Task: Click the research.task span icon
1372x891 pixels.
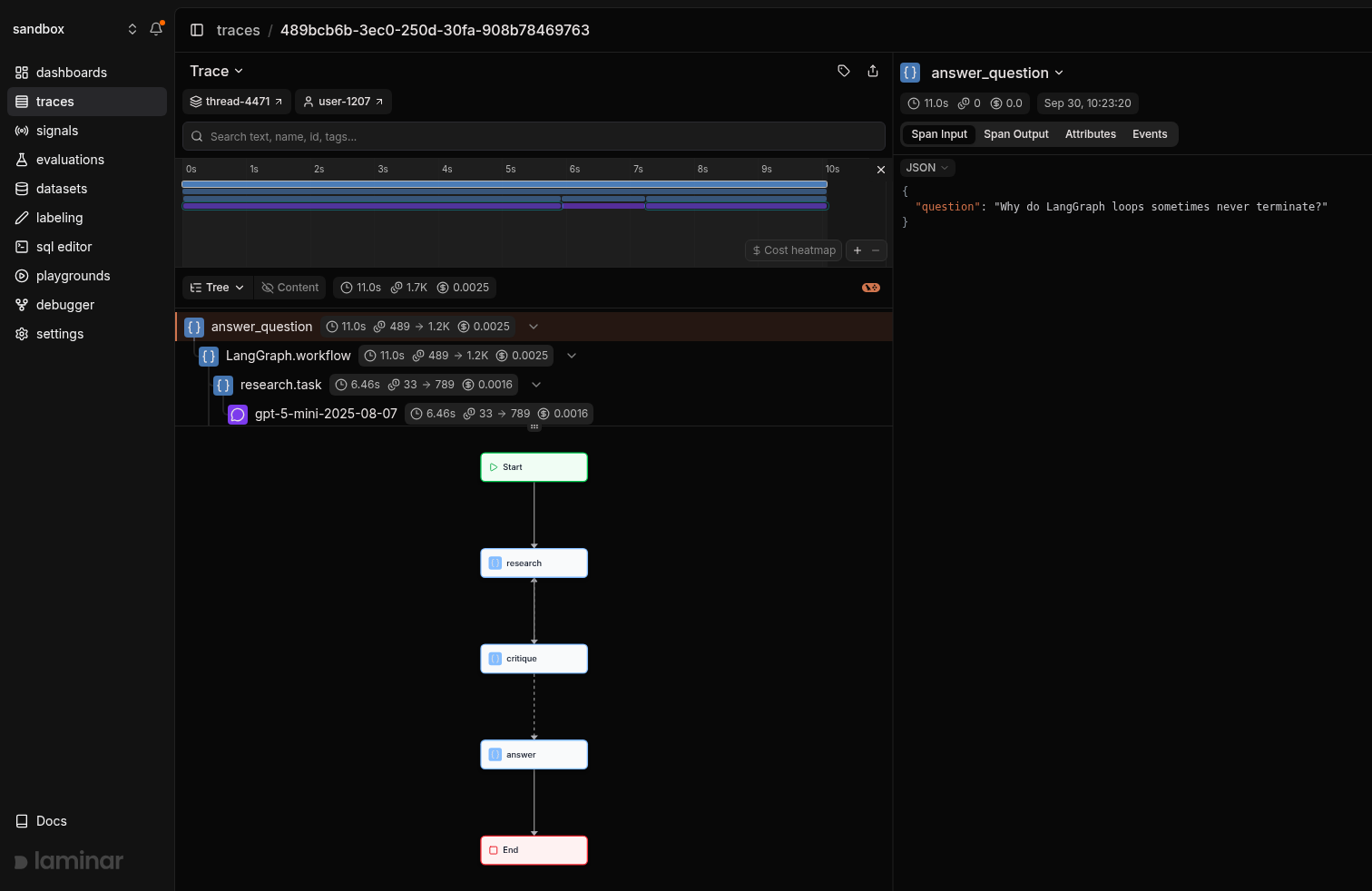Action: click(x=223, y=385)
